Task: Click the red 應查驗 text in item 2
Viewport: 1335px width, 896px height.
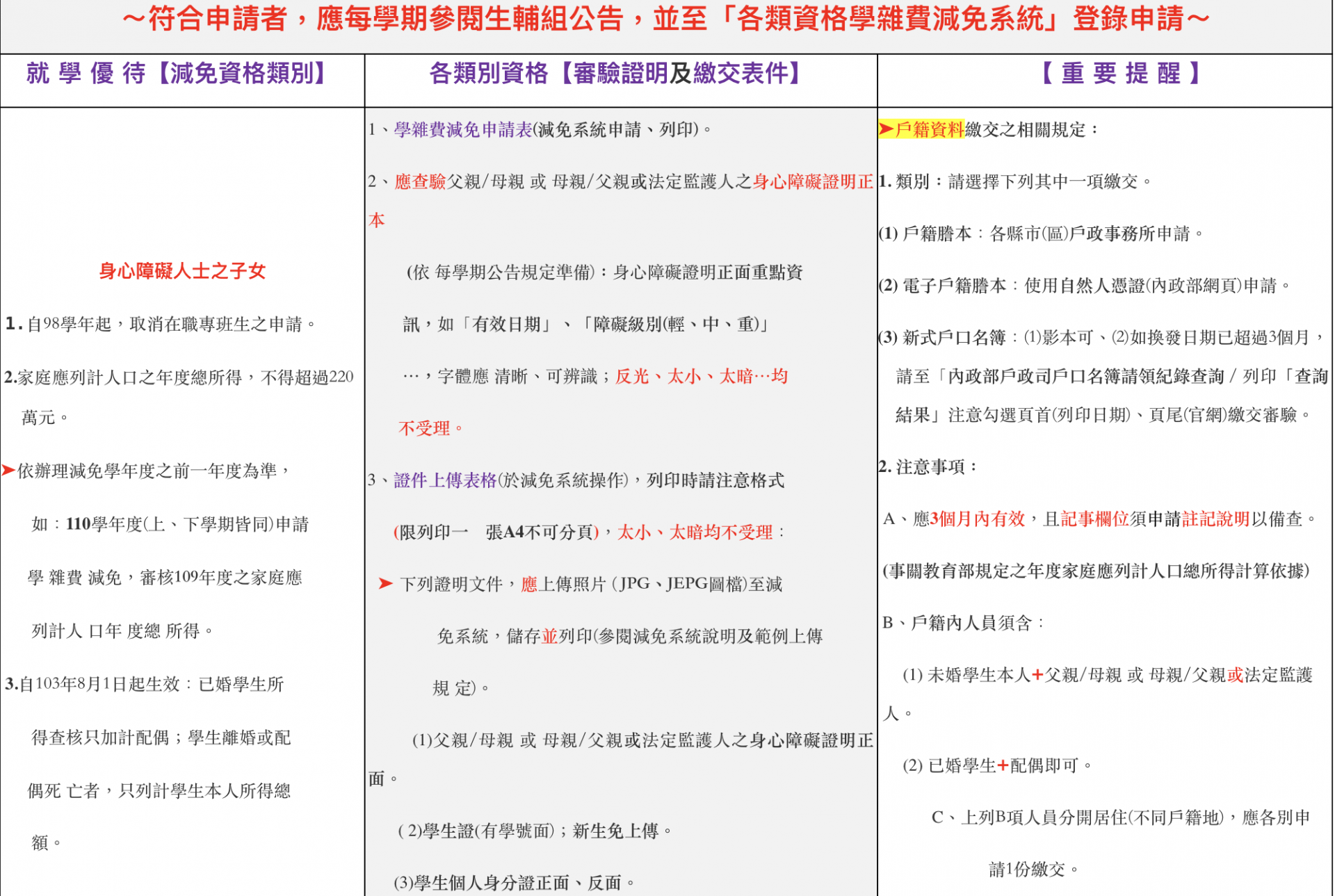Action: pos(420,182)
